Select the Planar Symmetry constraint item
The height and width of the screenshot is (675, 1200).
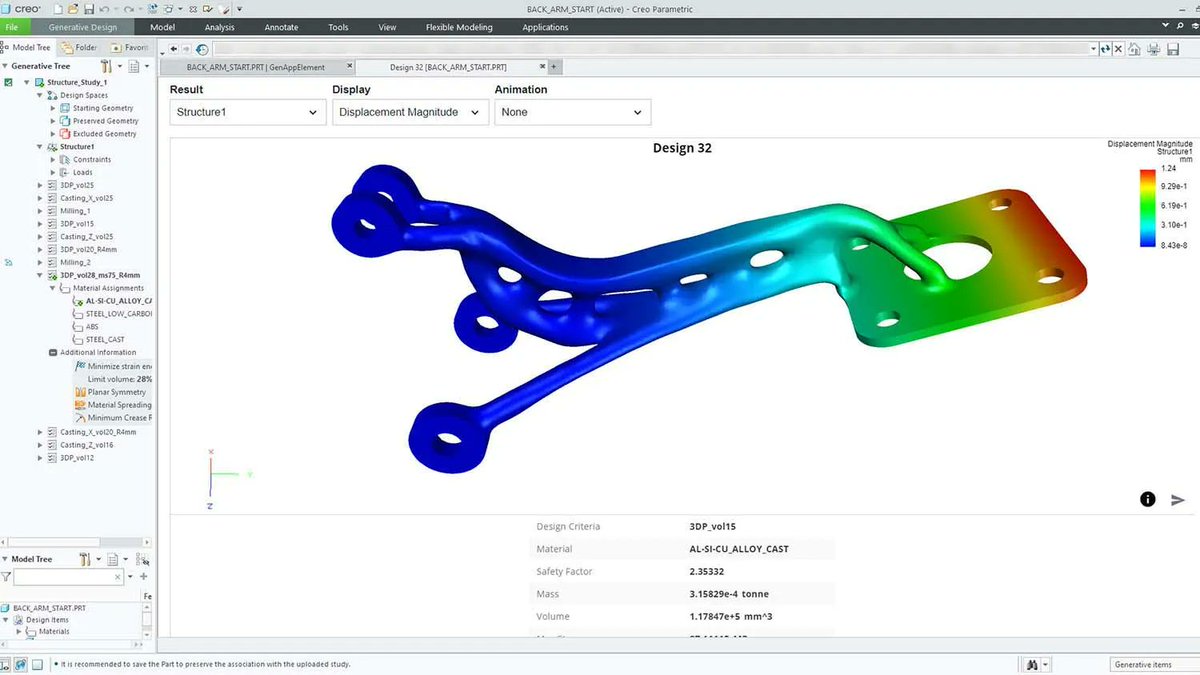click(116, 392)
